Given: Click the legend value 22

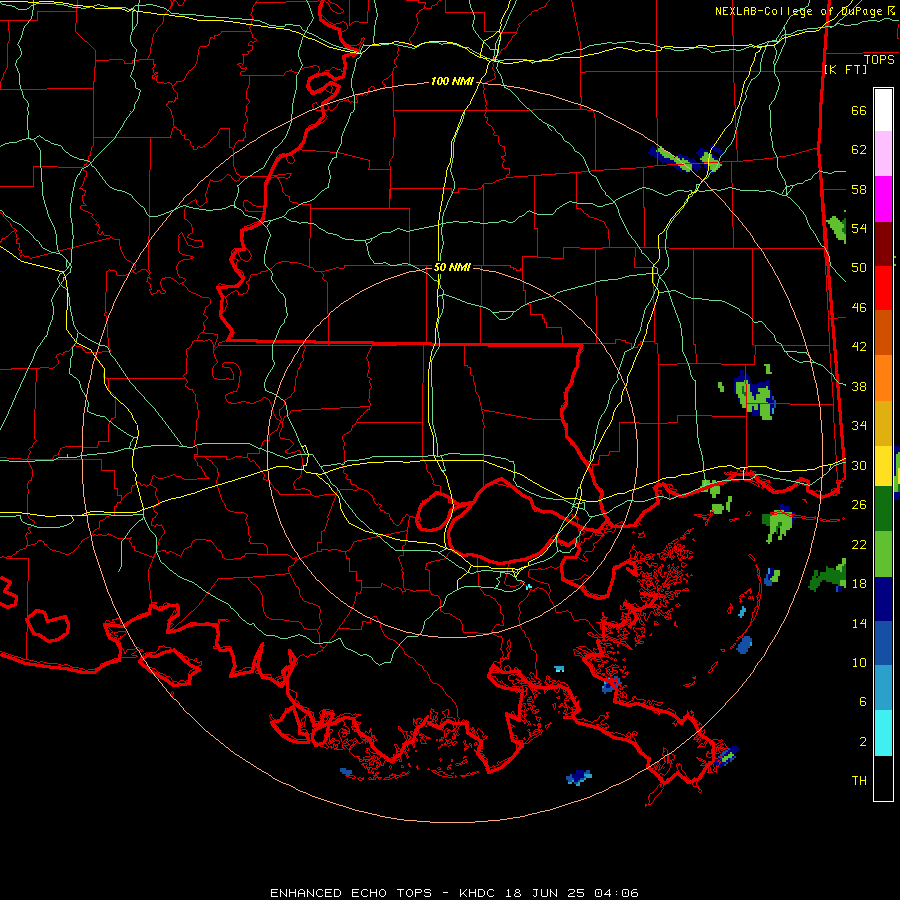Looking at the screenshot, I should coord(859,544).
